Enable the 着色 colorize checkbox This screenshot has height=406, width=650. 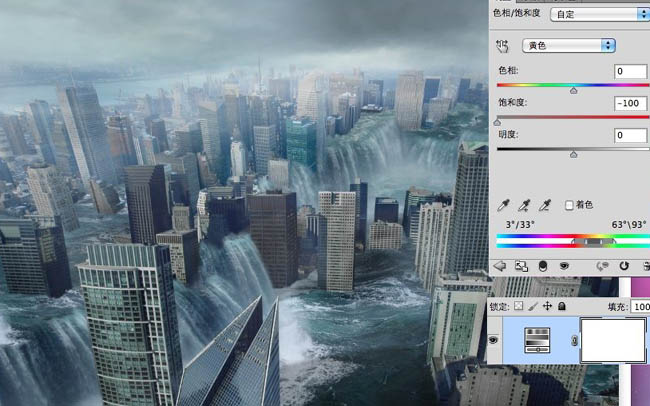(x=570, y=205)
